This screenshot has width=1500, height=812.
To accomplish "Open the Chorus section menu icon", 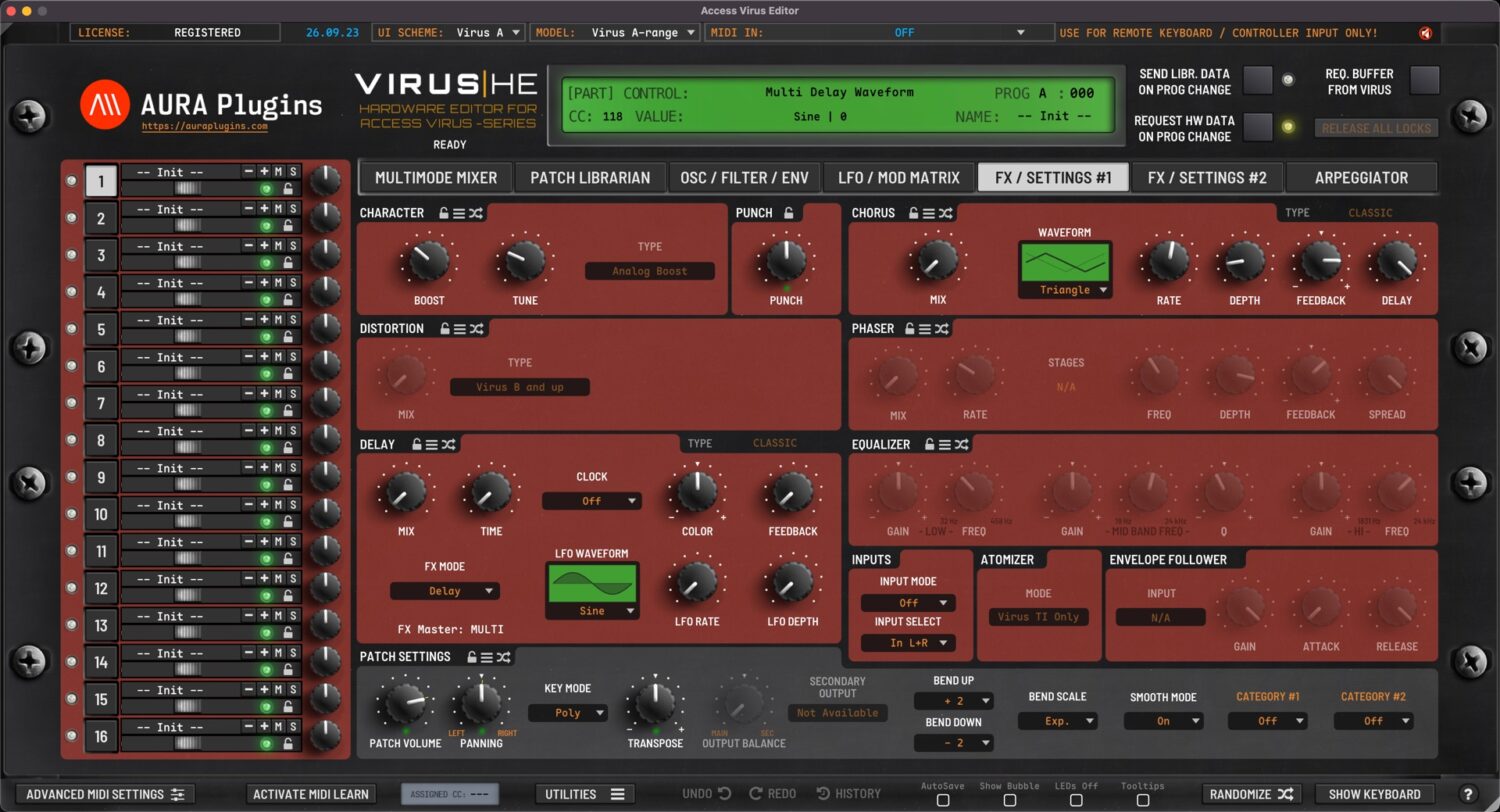I will tap(929, 213).
